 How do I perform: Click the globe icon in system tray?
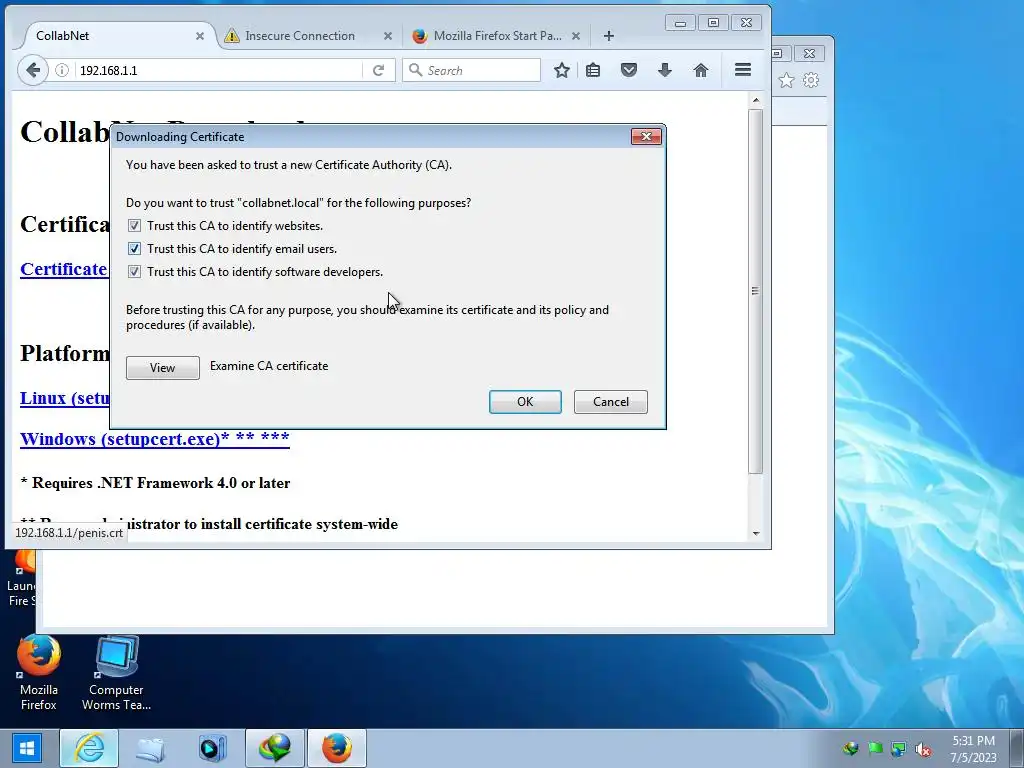pos(850,748)
